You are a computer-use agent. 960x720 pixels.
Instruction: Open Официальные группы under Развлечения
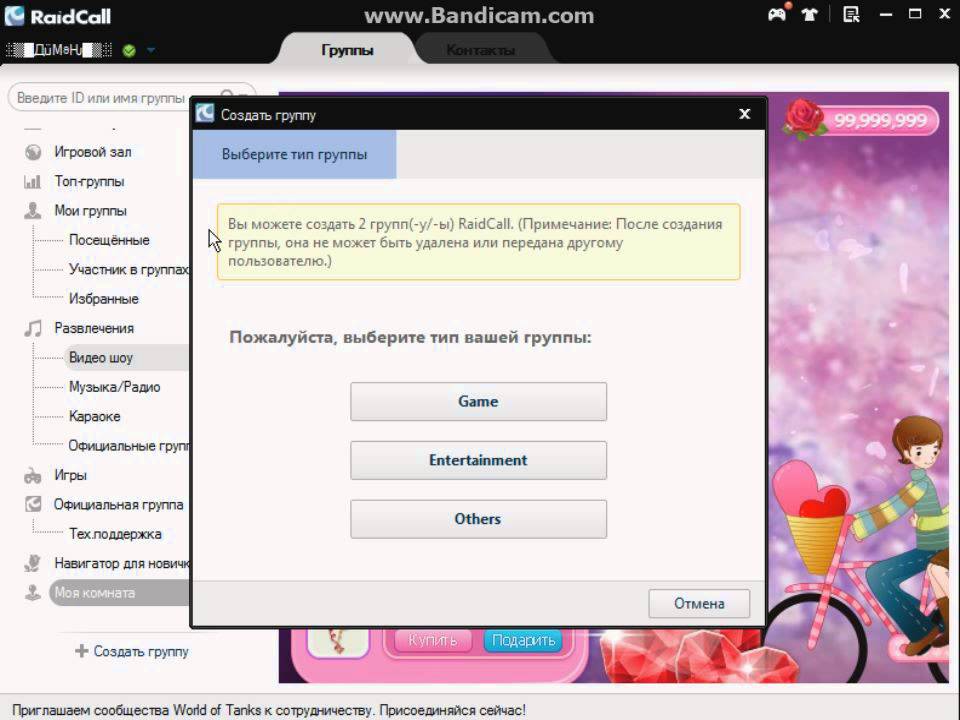coord(129,446)
